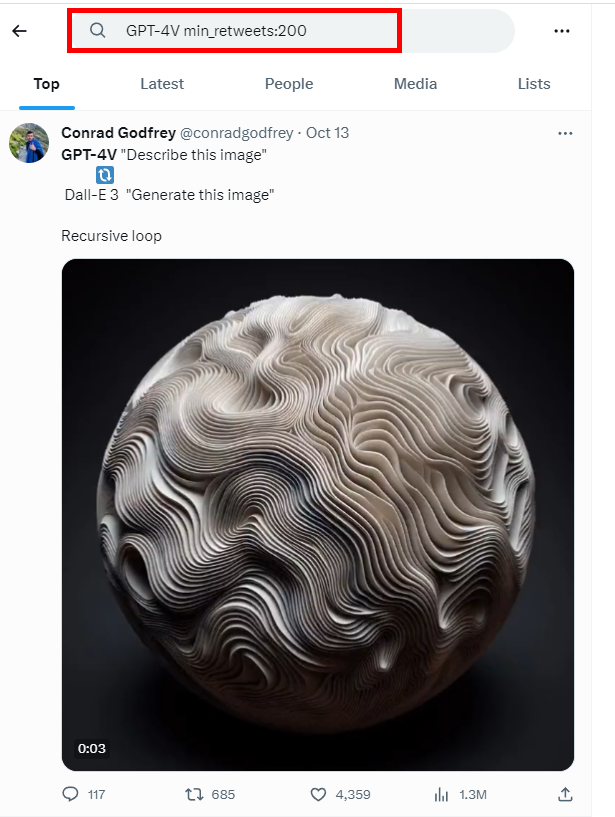This screenshot has height=817, width=615.
Task: Show the Media results tab
Action: [415, 84]
